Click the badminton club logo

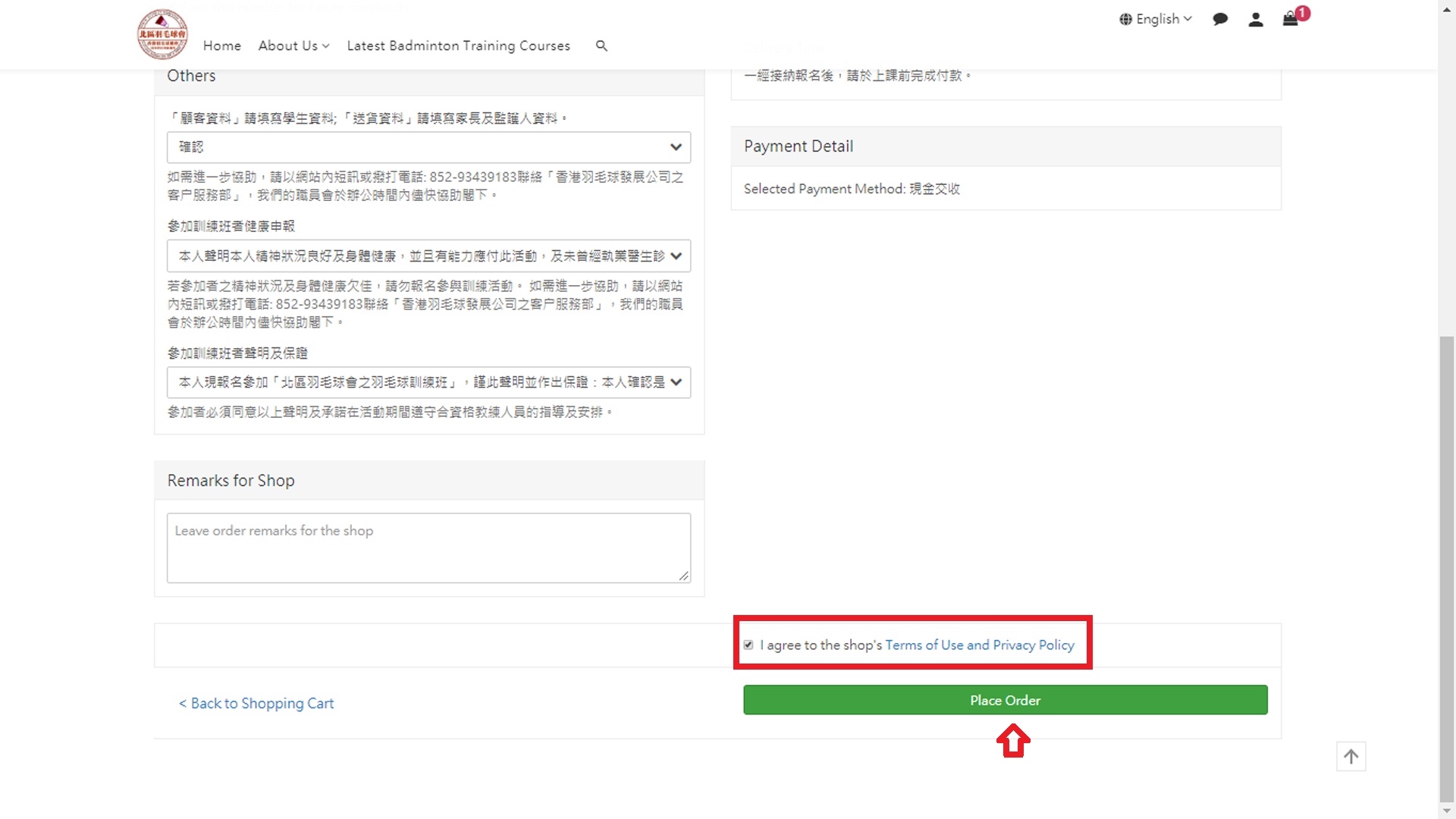[162, 34]
